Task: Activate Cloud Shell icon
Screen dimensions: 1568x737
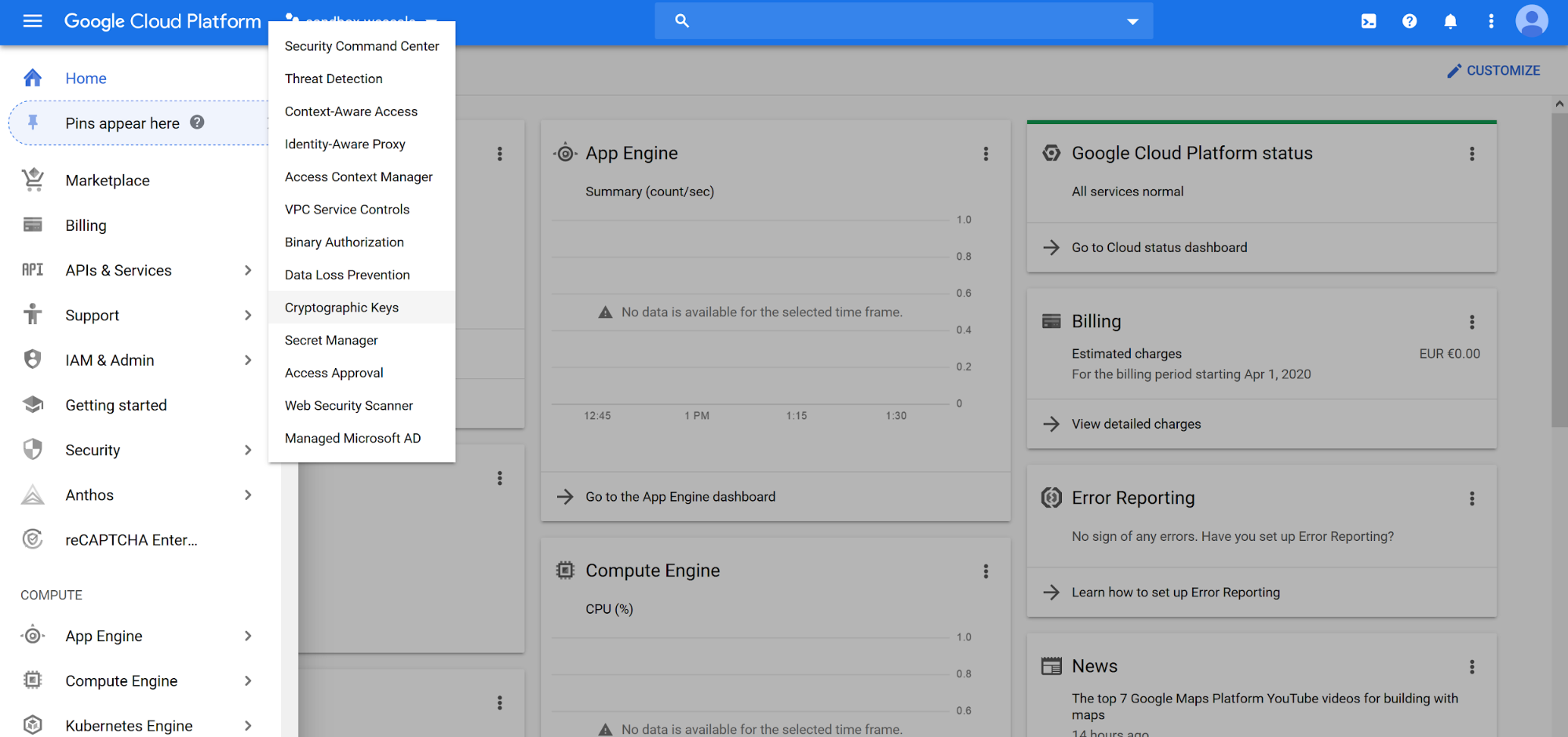Action: pos(1369,21)
